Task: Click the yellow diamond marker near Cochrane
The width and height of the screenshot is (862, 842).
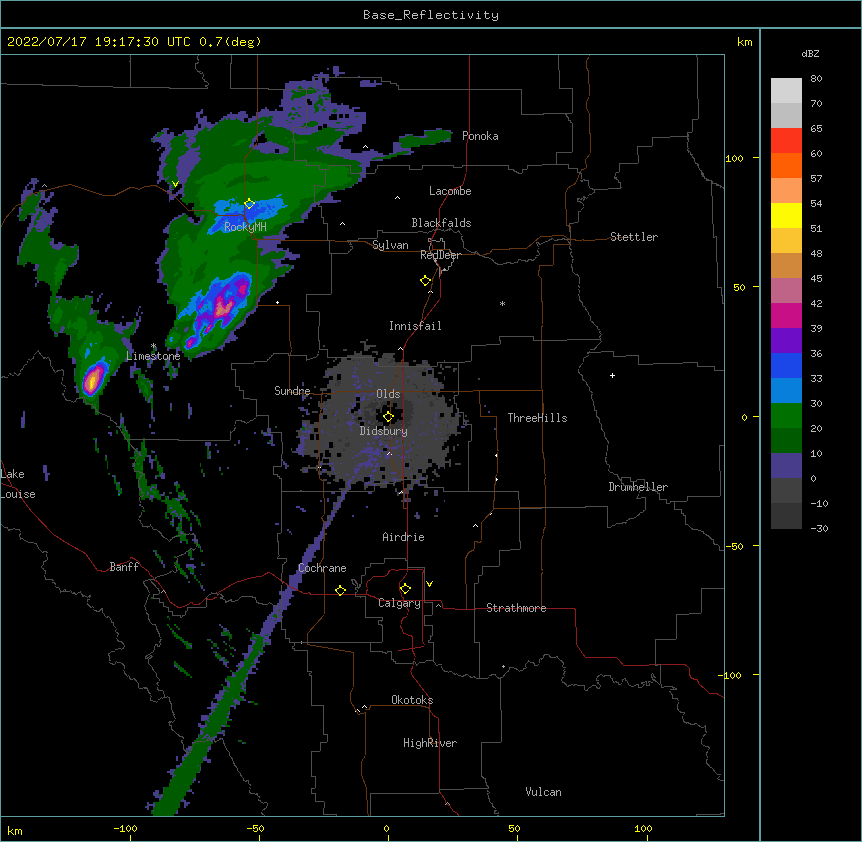Action: tap(340, 590)
